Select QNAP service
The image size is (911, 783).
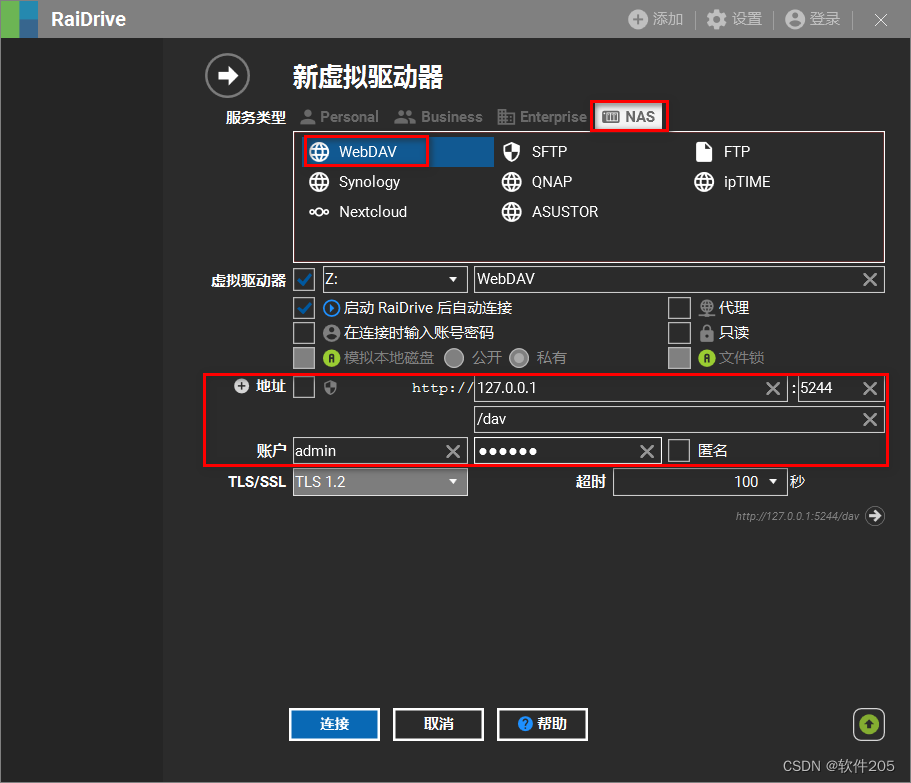537,182
